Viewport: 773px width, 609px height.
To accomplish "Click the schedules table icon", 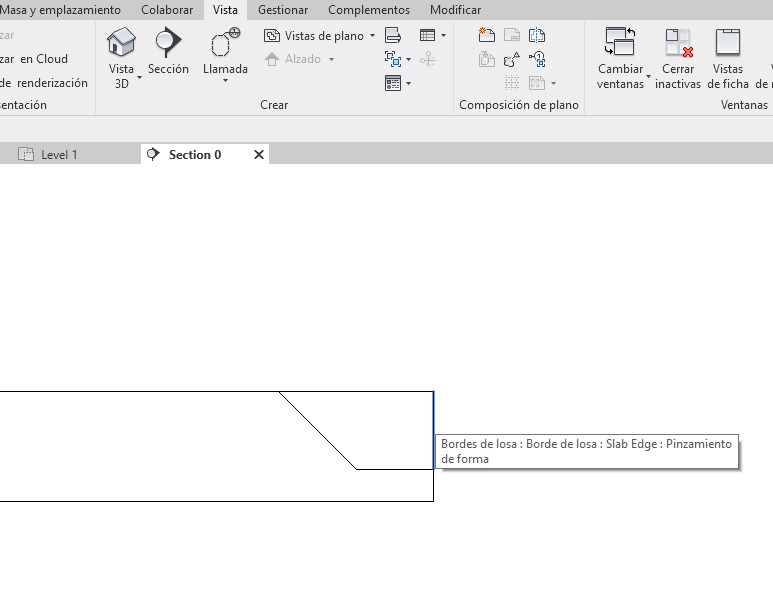I will (428, 35).
